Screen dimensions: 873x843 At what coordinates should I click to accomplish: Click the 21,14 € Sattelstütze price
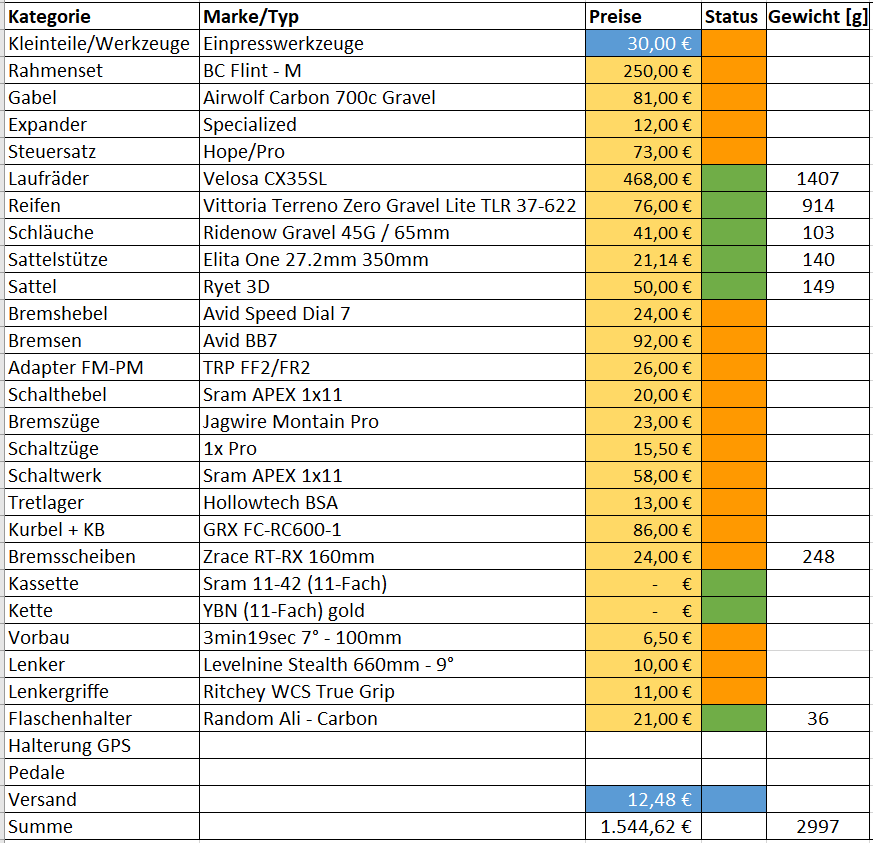click(x=643, y=259)
